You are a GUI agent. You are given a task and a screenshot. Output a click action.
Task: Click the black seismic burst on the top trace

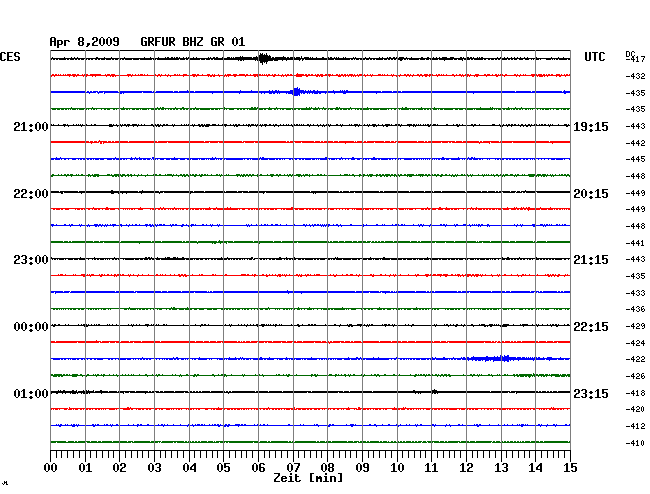[x=264, y=58]
